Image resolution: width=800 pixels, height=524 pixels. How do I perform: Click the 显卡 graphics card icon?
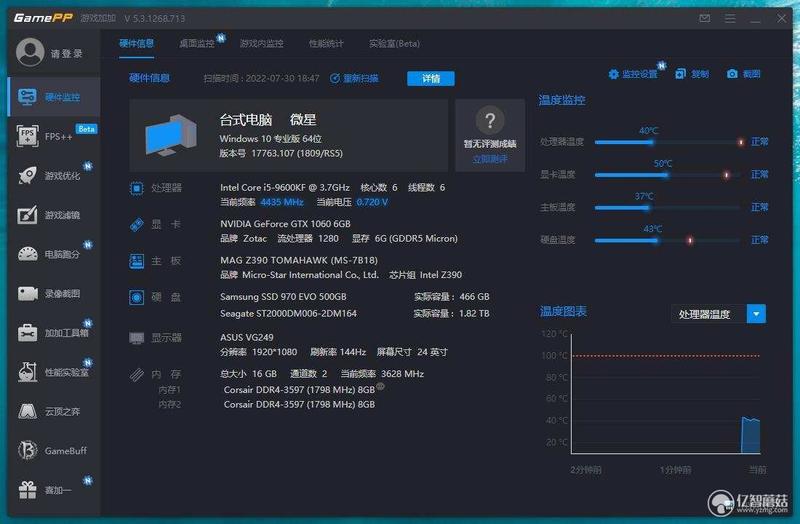point(137,224)
